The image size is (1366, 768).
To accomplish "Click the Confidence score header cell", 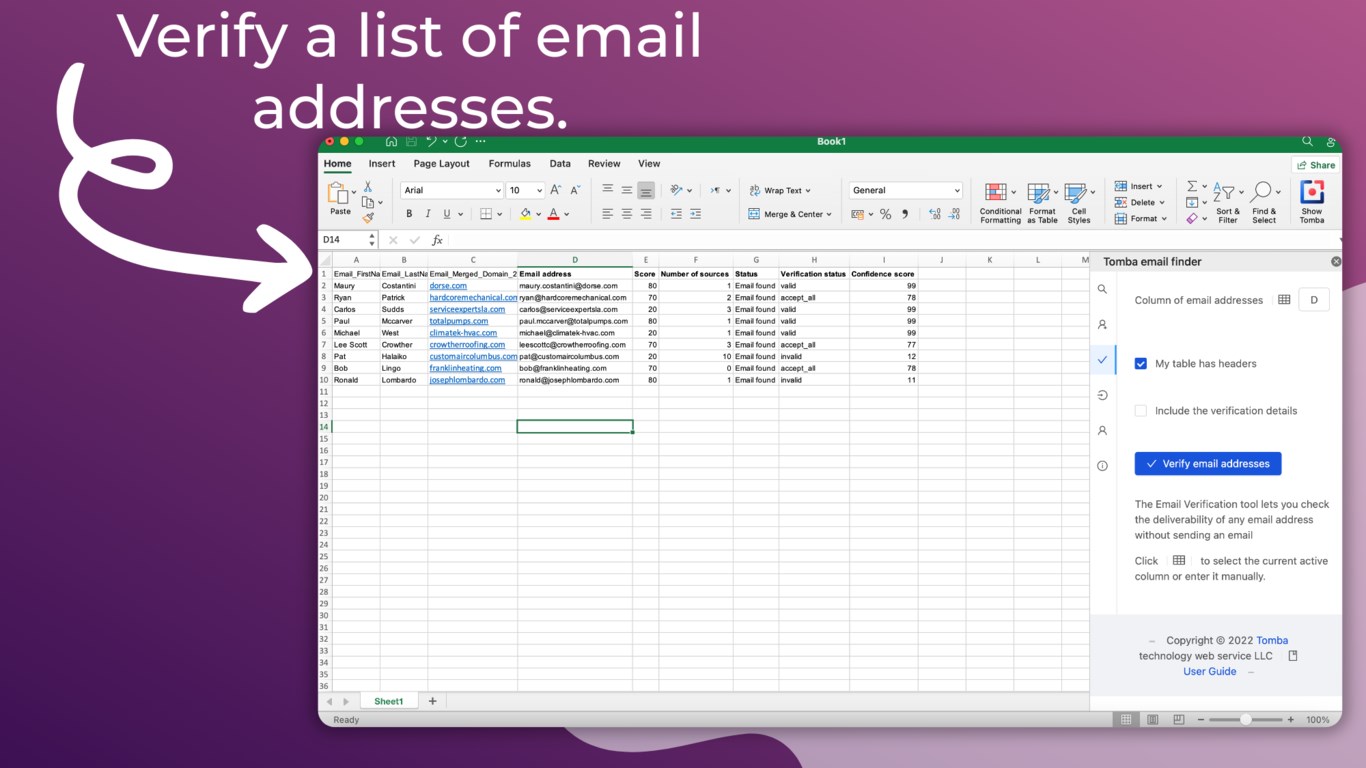I will [884, 274].
